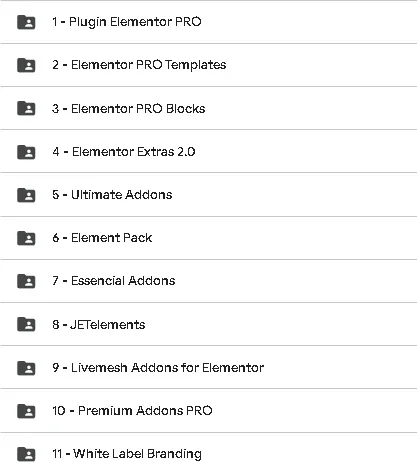This screenshot has height=475, width=417.
Task: Open the '1 - Plugin Elementor PRO' folder name
Action: (127, 22)
